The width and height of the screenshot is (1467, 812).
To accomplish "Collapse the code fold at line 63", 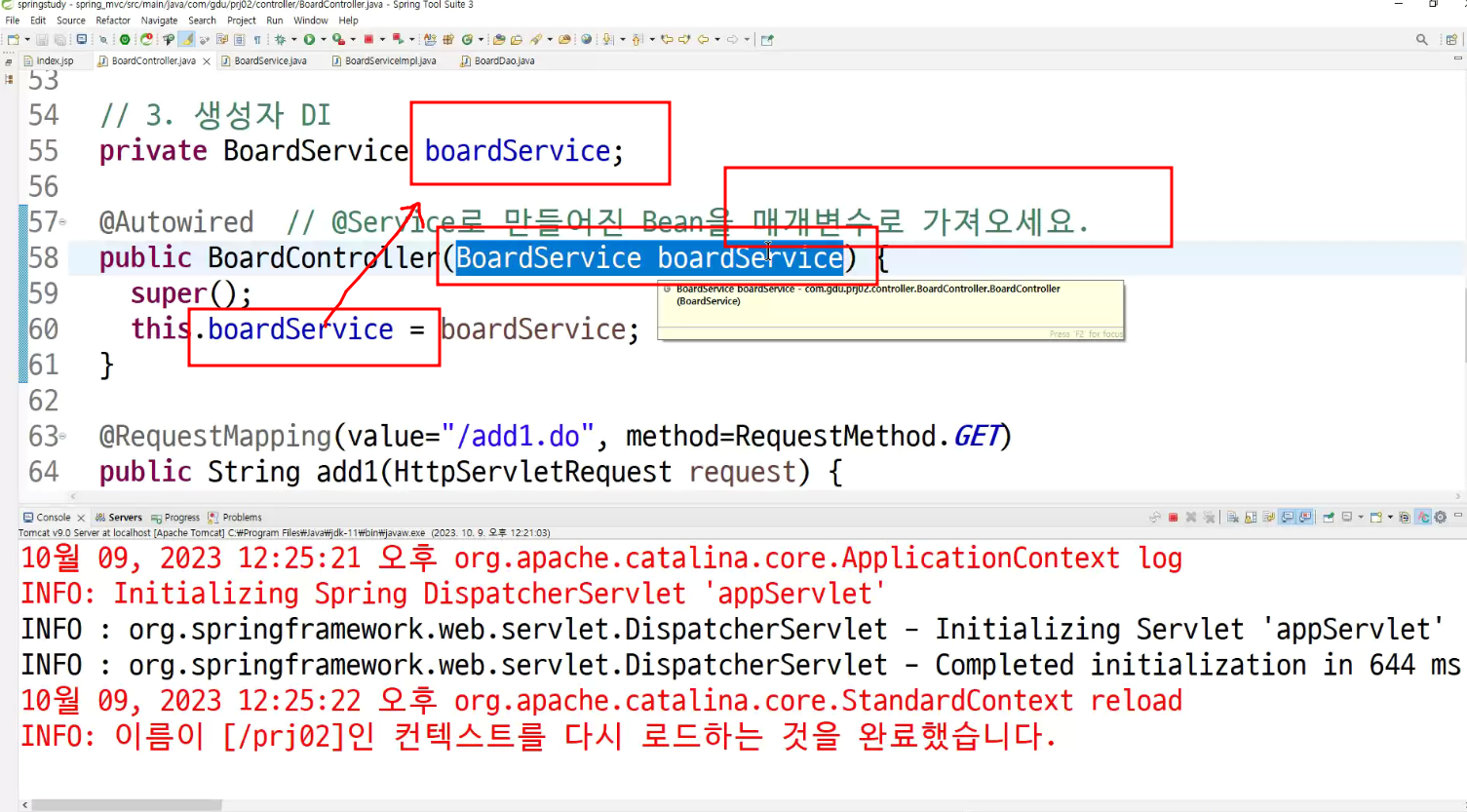I will tap(63, 437).
